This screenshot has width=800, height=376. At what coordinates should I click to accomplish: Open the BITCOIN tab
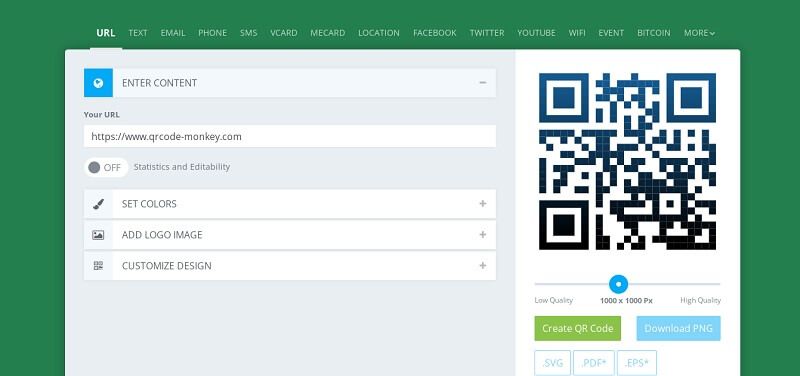tap(654, 33)
